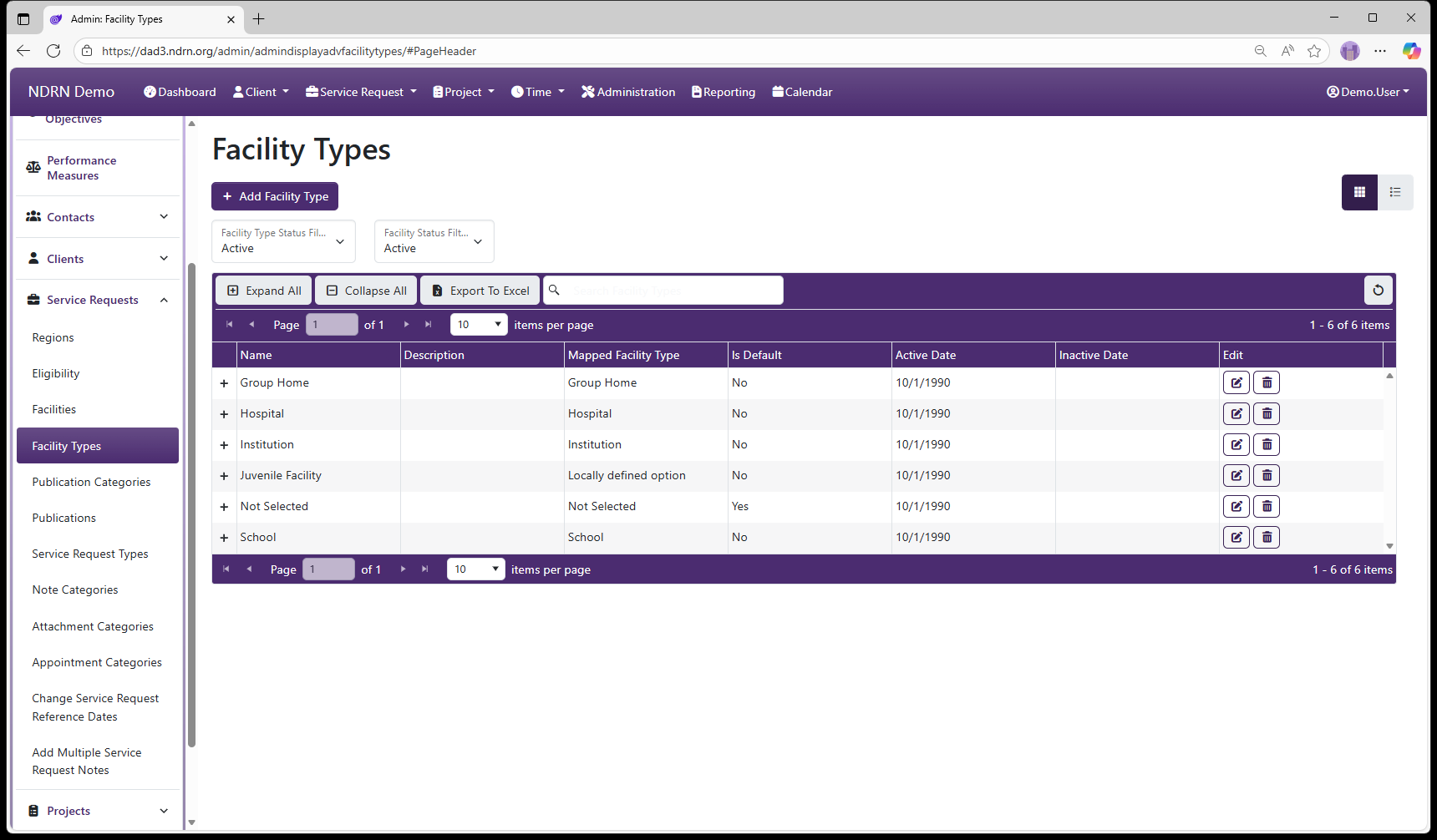Edit the Juvenile Facility row

[x=1236, y=475]
